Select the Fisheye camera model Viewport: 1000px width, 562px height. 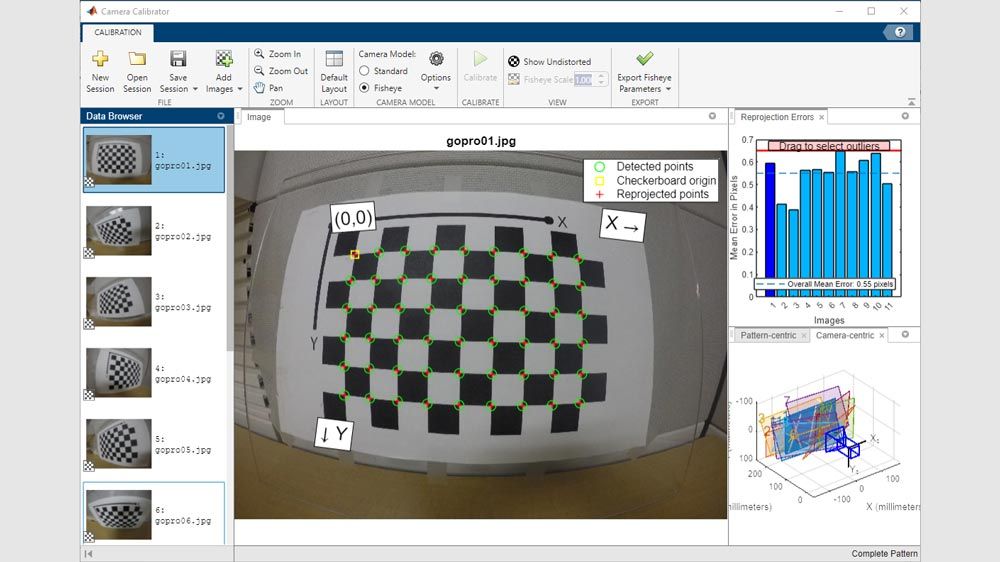365,88
